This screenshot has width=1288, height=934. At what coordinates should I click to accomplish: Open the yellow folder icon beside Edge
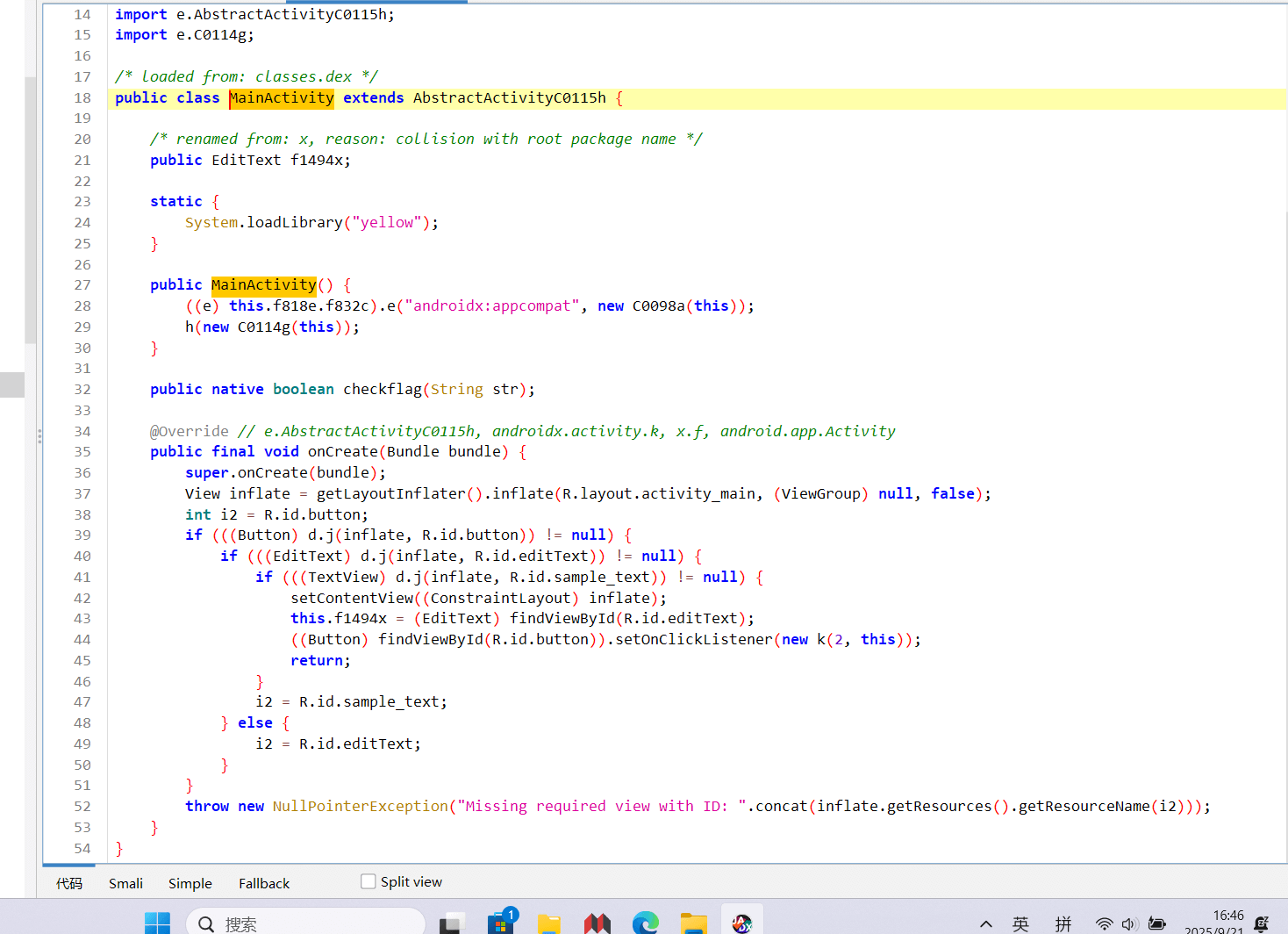(694, 923)
